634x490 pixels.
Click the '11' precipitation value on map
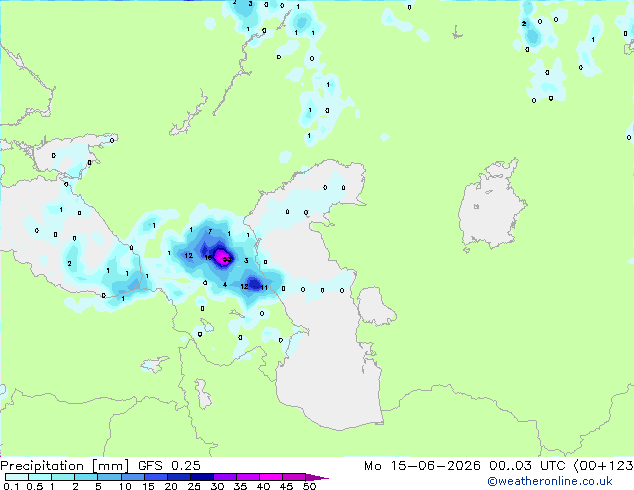pyautogui.click(x=264, y=287)
